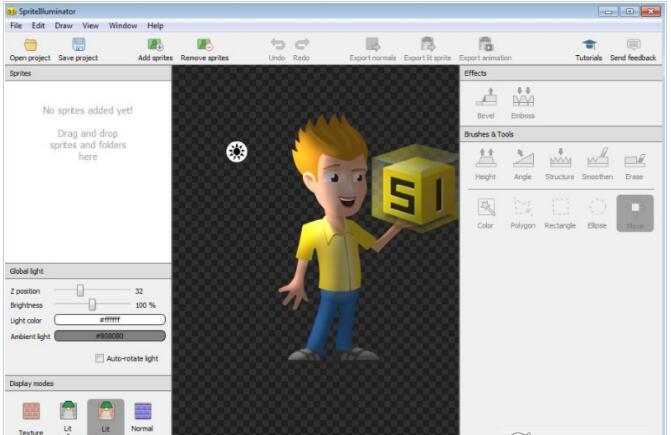The image size is (671, 435).
Task: Open a project via Open project icon
Action: click(x=30, y=44)
